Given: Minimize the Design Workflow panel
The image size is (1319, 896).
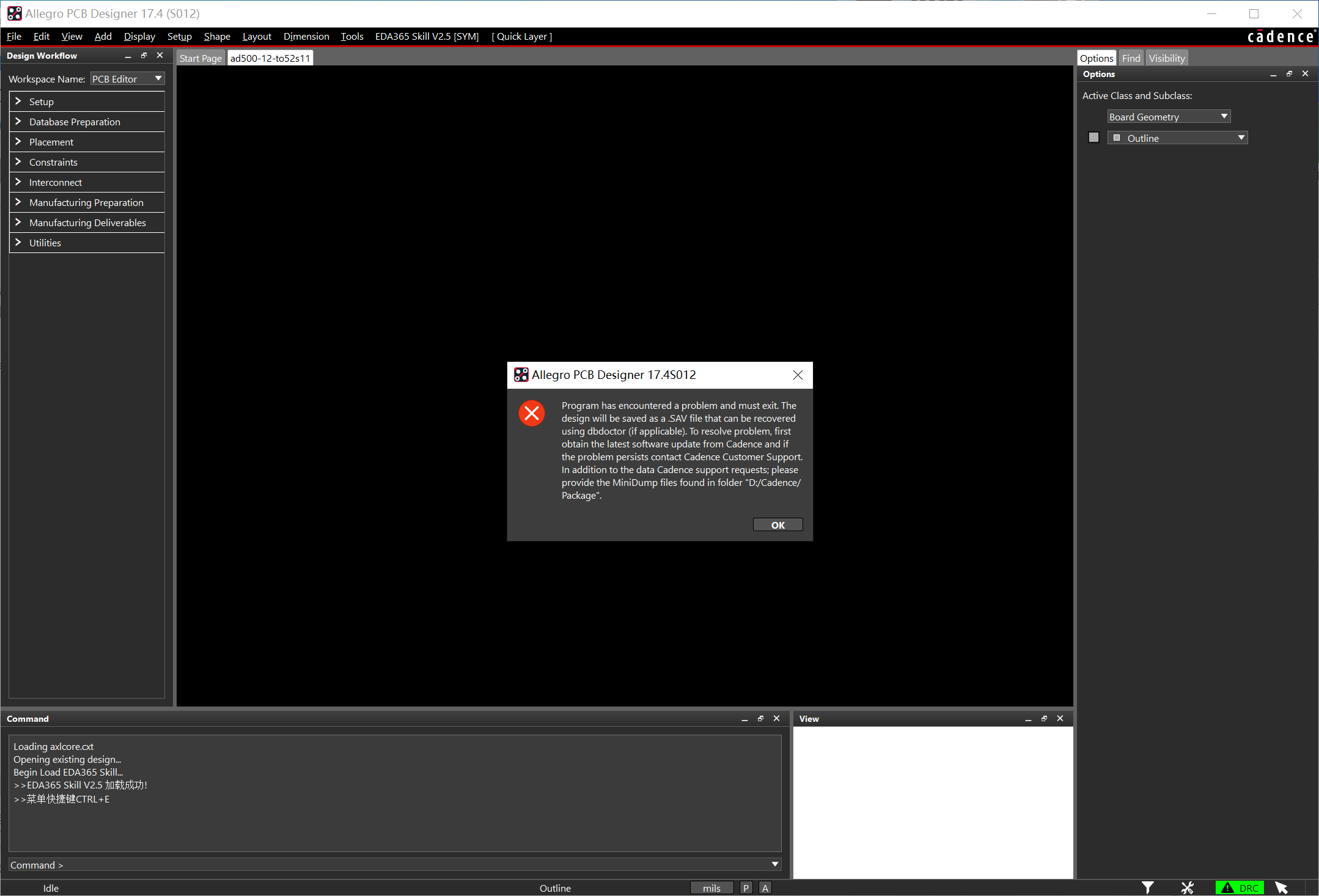Looking at the screenshot, I should coord(128,56).
